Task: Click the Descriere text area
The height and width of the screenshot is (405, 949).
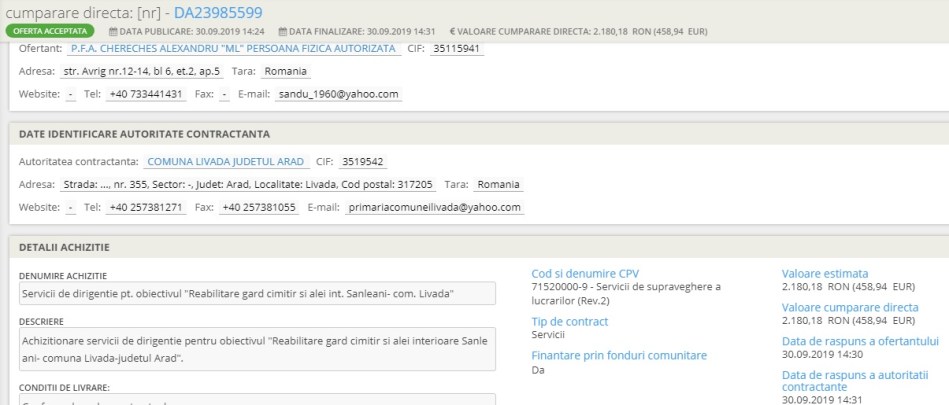Action: tap(257, 349)
